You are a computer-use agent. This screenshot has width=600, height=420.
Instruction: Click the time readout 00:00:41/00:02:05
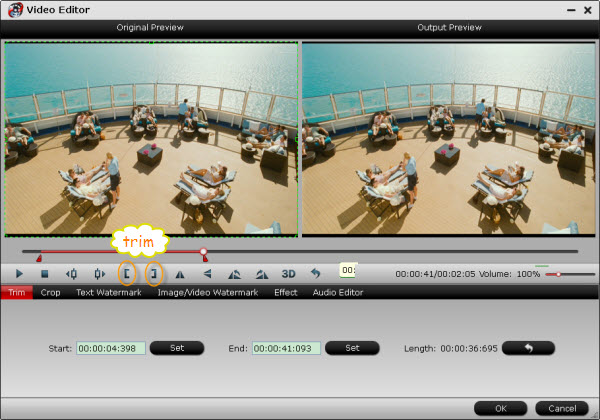click(x=435, y=274)
